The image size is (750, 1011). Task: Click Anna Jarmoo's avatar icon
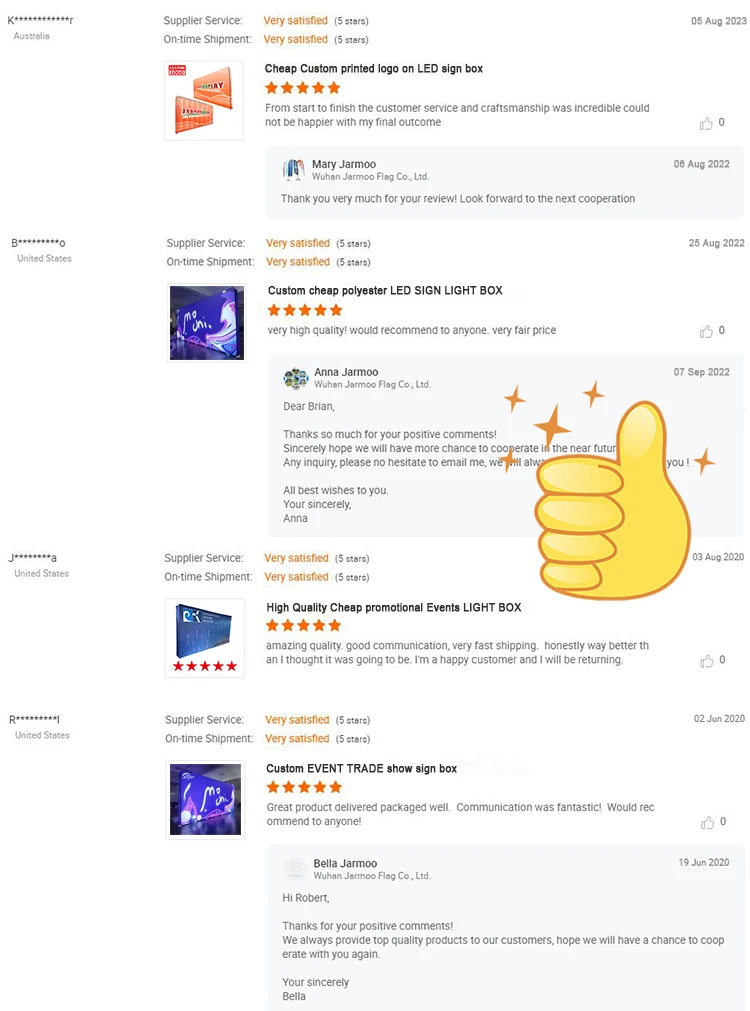[296, 378]
